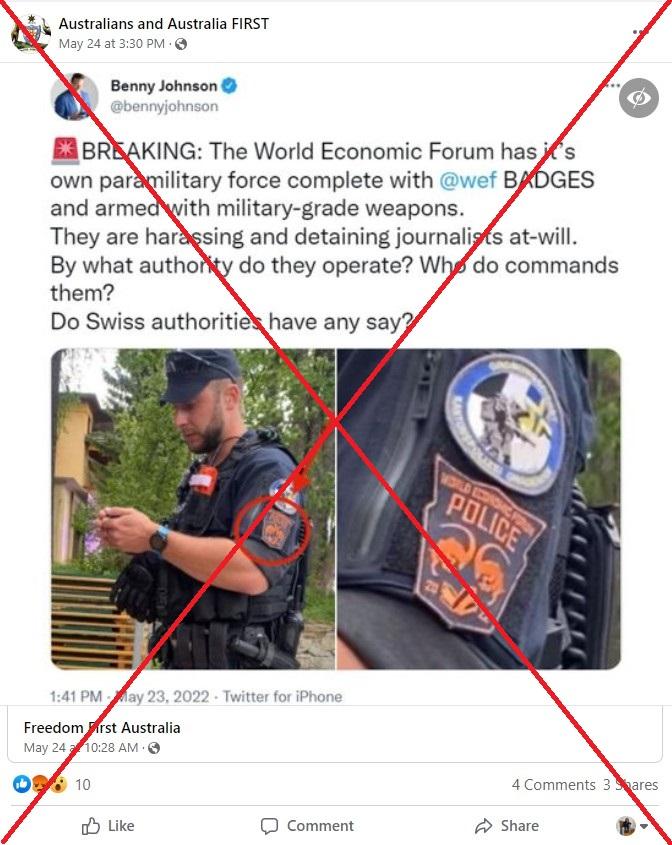The image size is (672, 845).
Task: View the 10 reactions count
Action: pos(82,785)
